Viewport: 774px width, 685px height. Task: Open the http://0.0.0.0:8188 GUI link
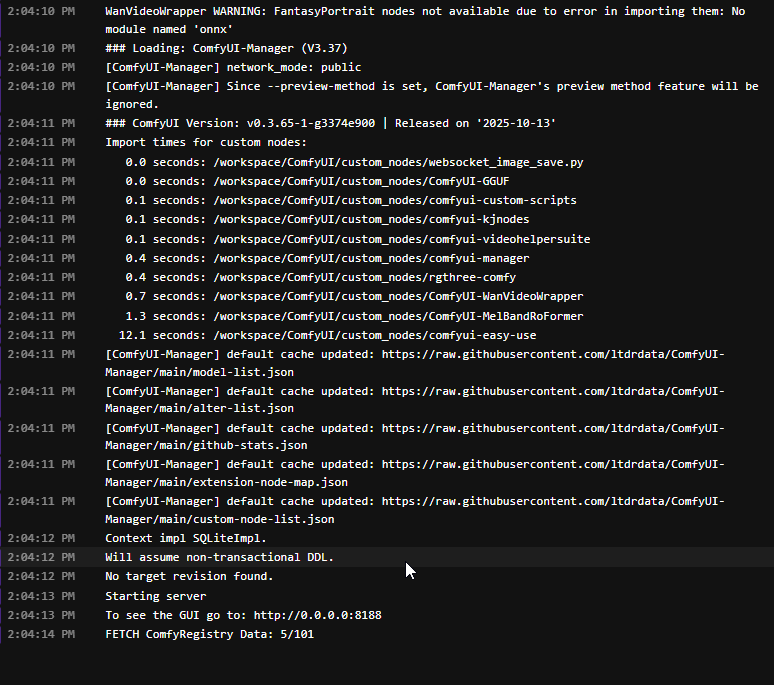point(317,615)
